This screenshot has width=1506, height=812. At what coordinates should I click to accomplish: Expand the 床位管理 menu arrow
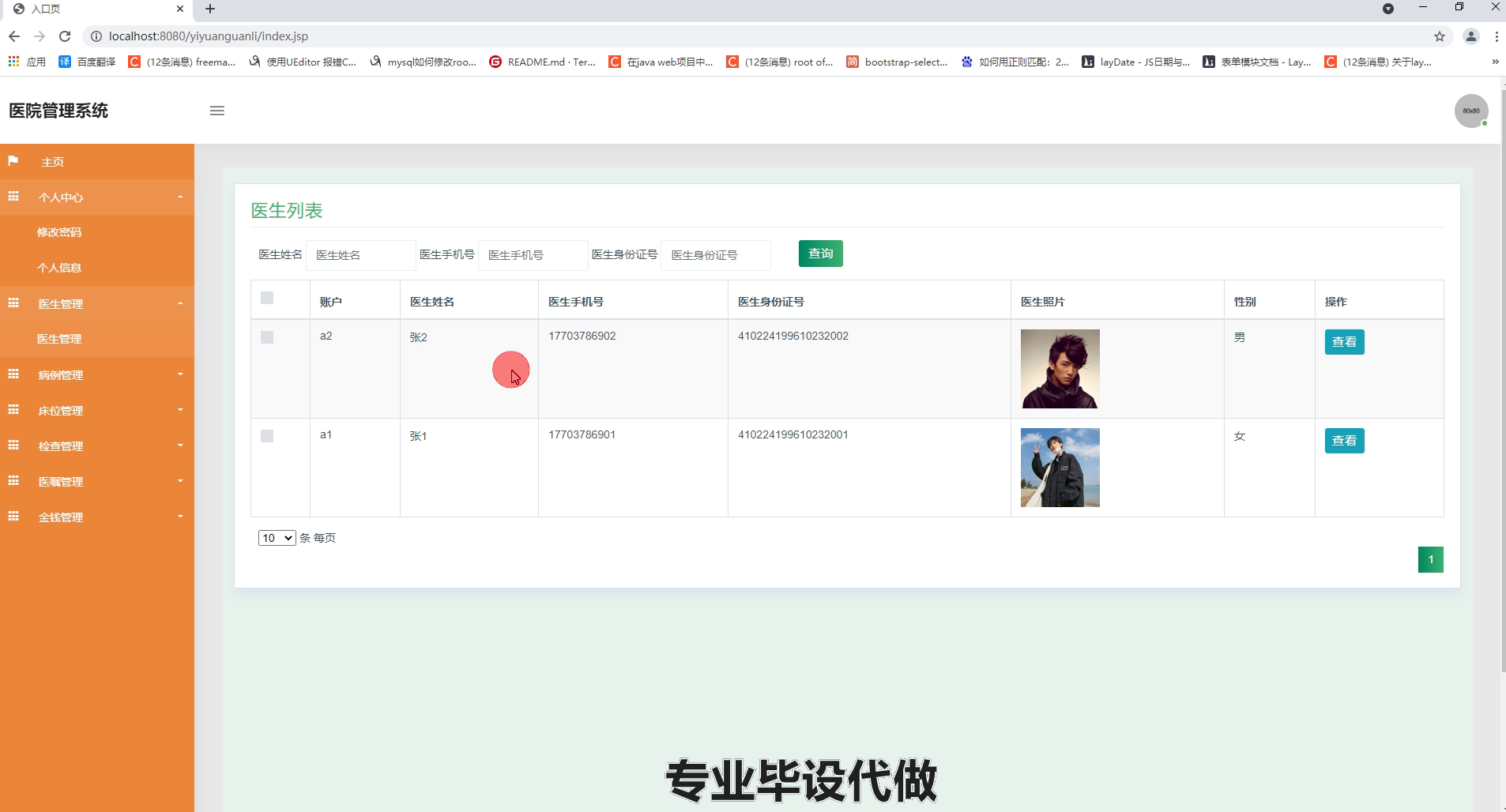pyautogui.click(x=180, y=410)
